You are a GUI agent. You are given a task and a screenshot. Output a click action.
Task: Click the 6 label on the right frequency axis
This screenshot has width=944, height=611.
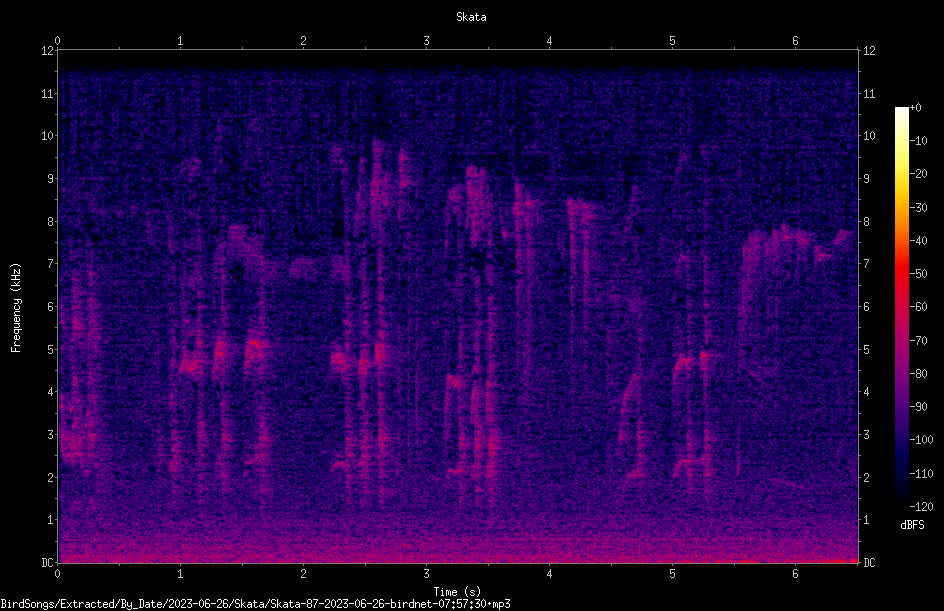[x=866, y=307]
